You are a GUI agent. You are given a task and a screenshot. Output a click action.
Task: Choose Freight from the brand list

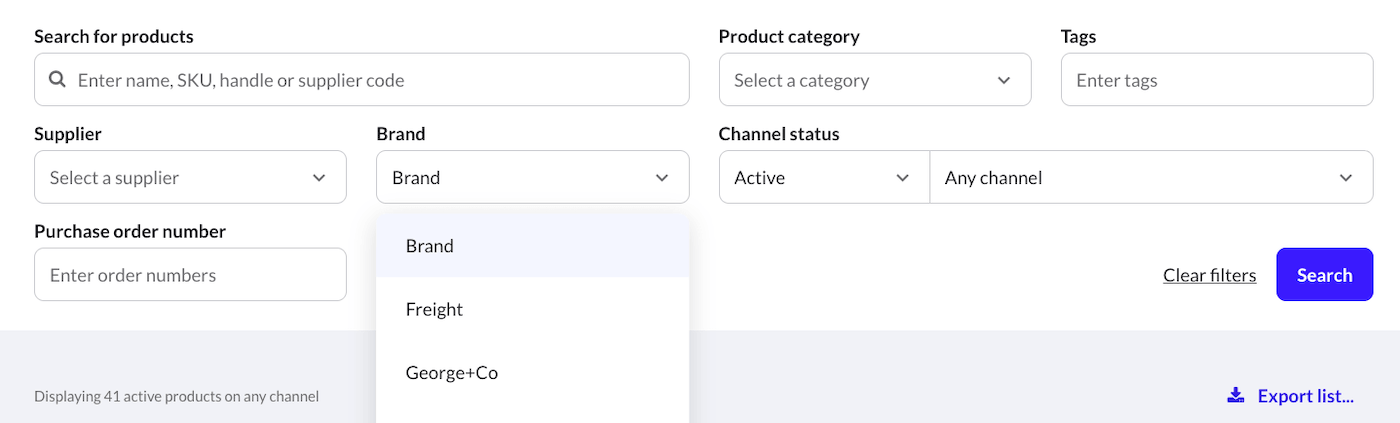[533, 309]
